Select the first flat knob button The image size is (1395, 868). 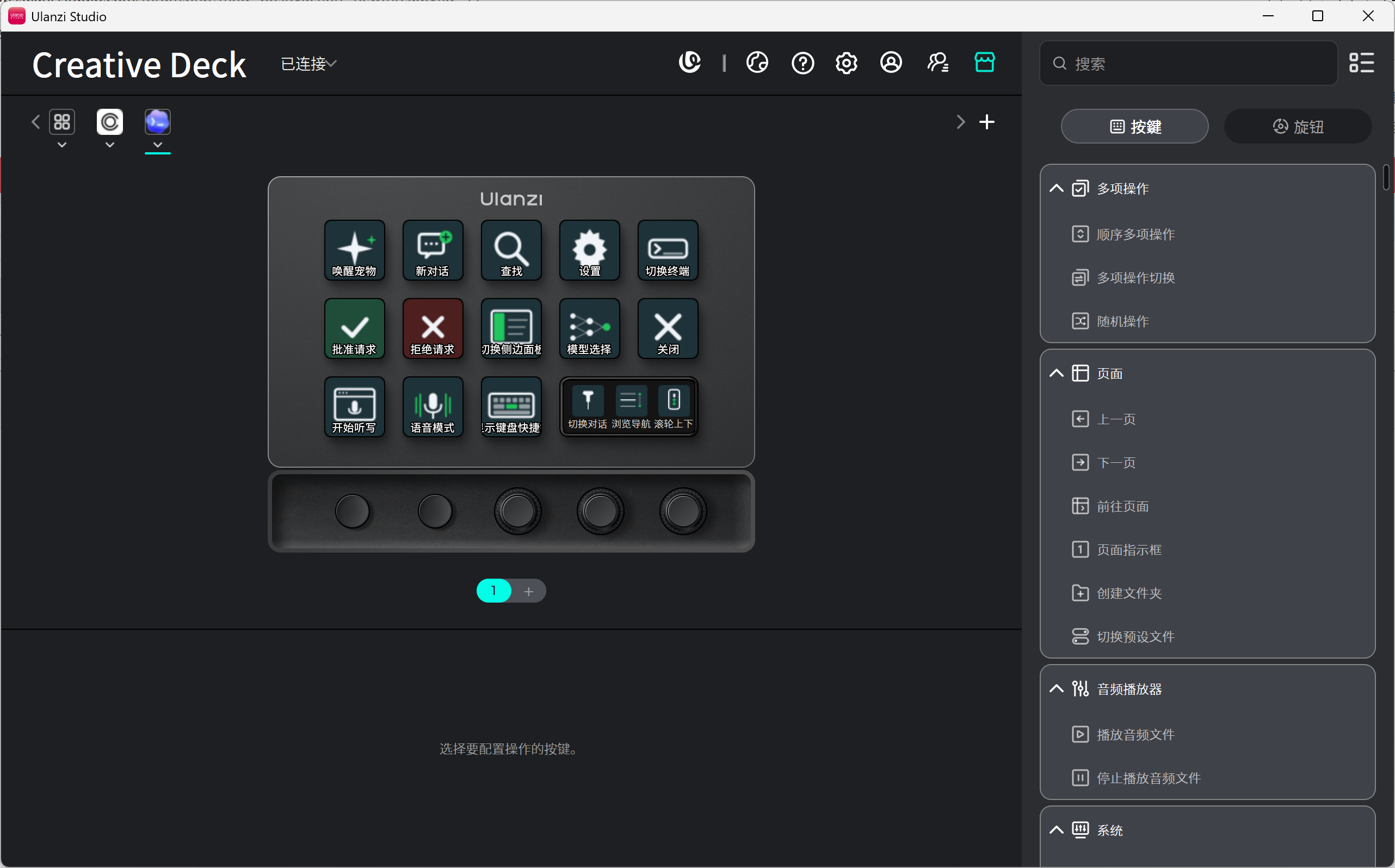[352, 511]
